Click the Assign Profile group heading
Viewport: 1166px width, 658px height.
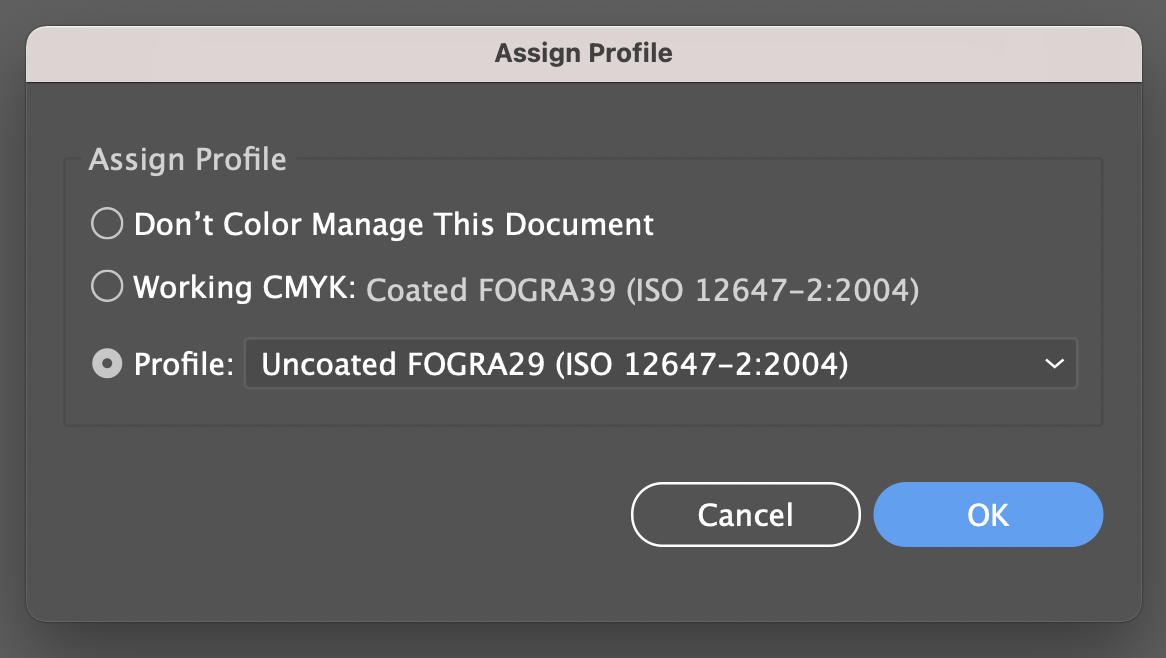187,160
